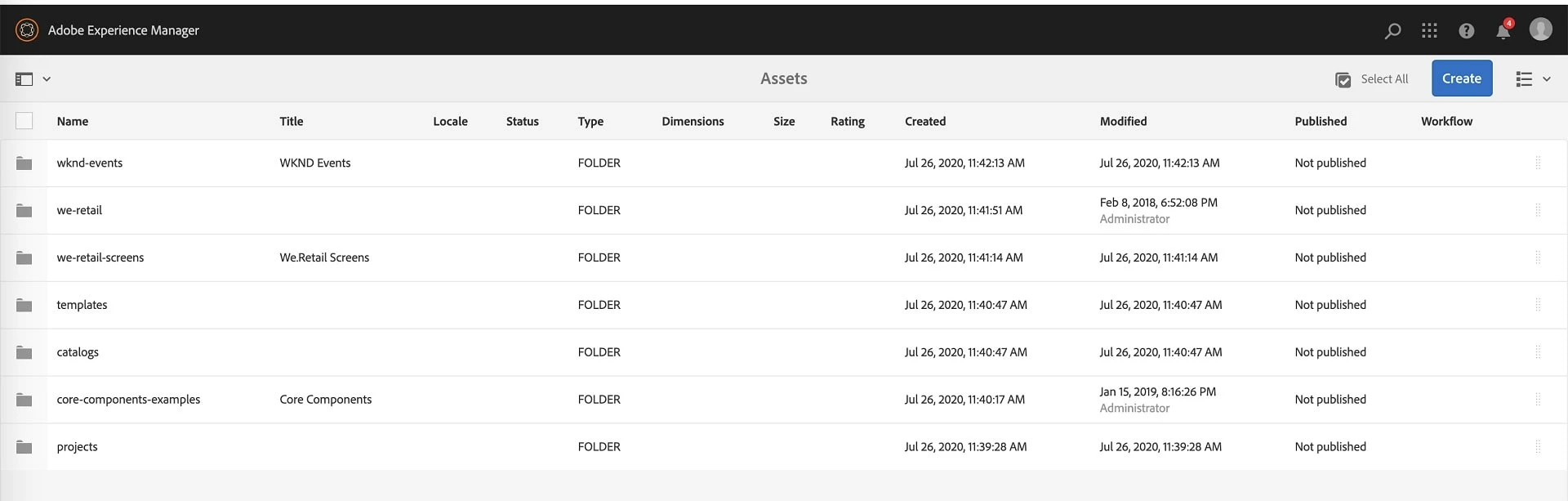The height and width of the screenshot is (501, 1568).
Task: Toggle the header select-all checkbox
Action: point(24,121)
